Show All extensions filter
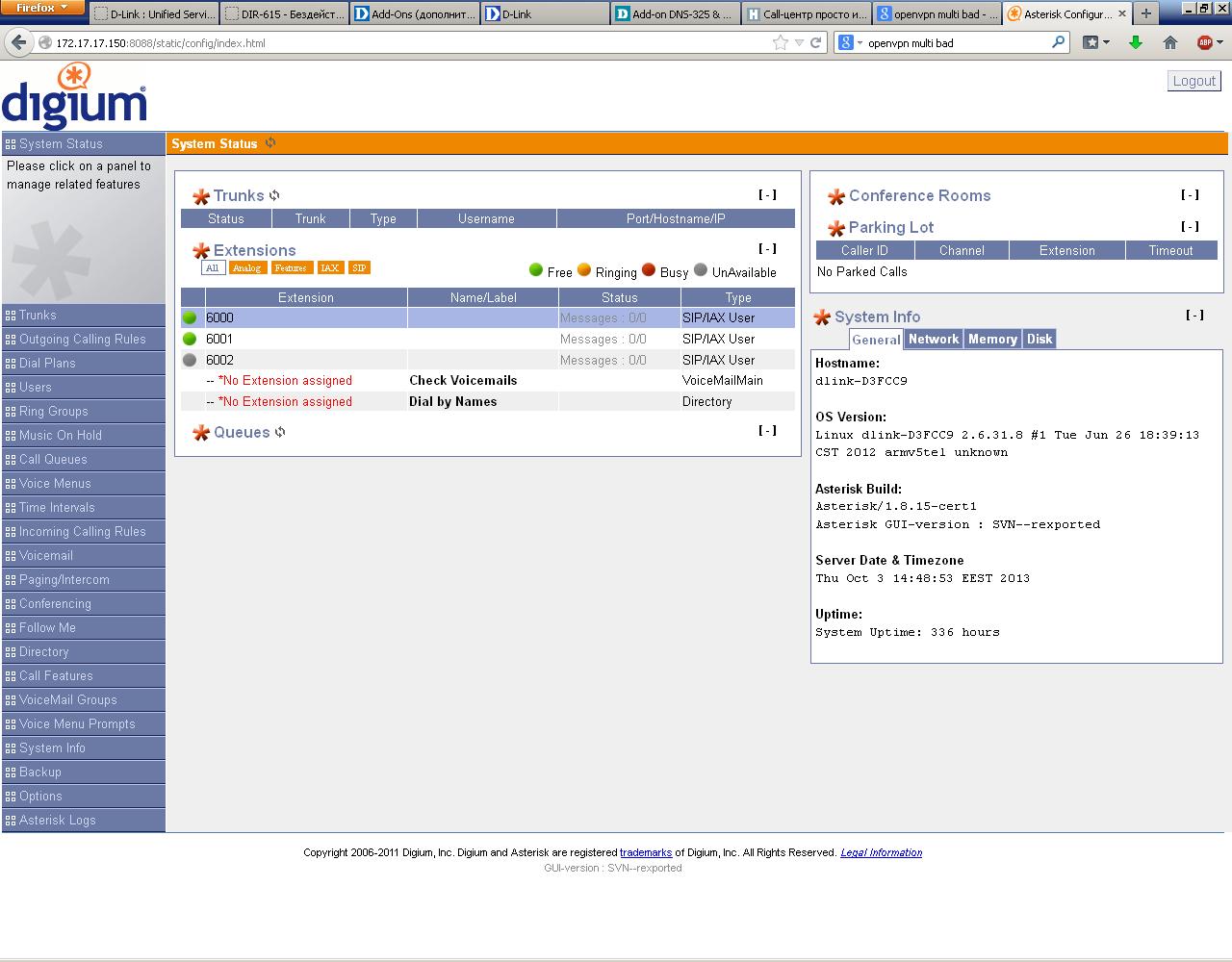The width and height of the screenshot is (1232, 962). coord(213,267)
